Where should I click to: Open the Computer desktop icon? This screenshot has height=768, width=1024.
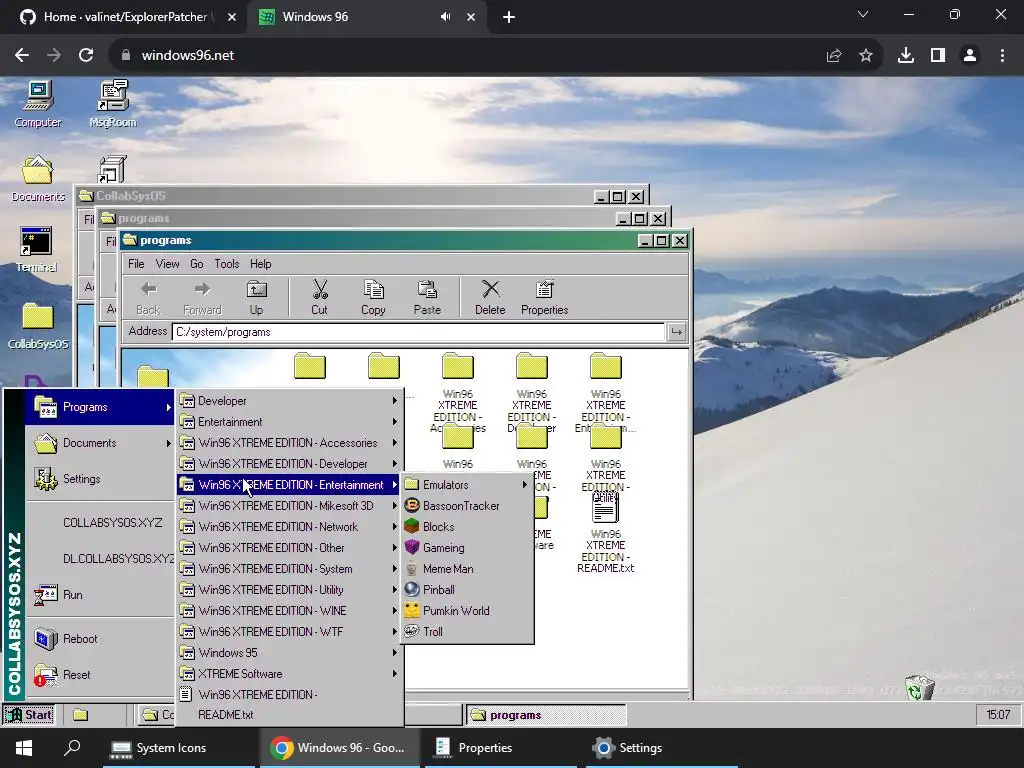coord(38,104)
